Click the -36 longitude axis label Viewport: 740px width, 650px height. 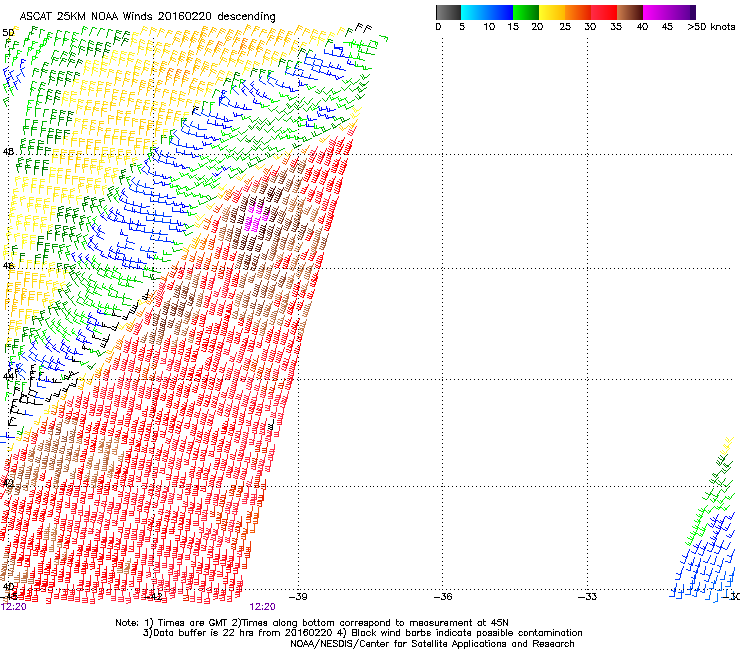point(443,597)
